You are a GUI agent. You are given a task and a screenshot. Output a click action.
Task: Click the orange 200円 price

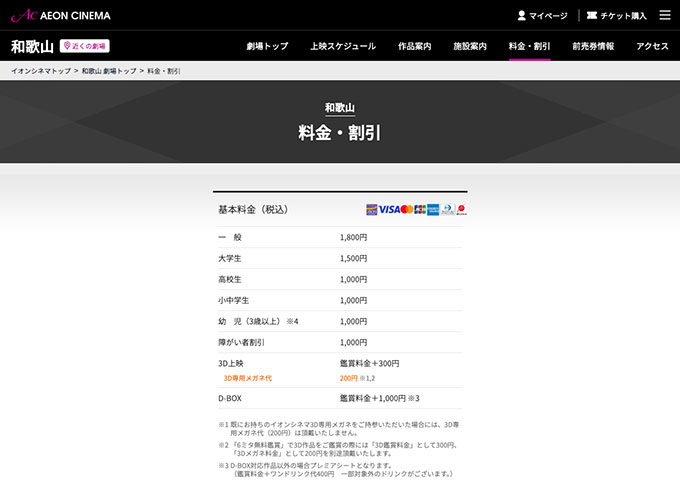pos(349,378)
